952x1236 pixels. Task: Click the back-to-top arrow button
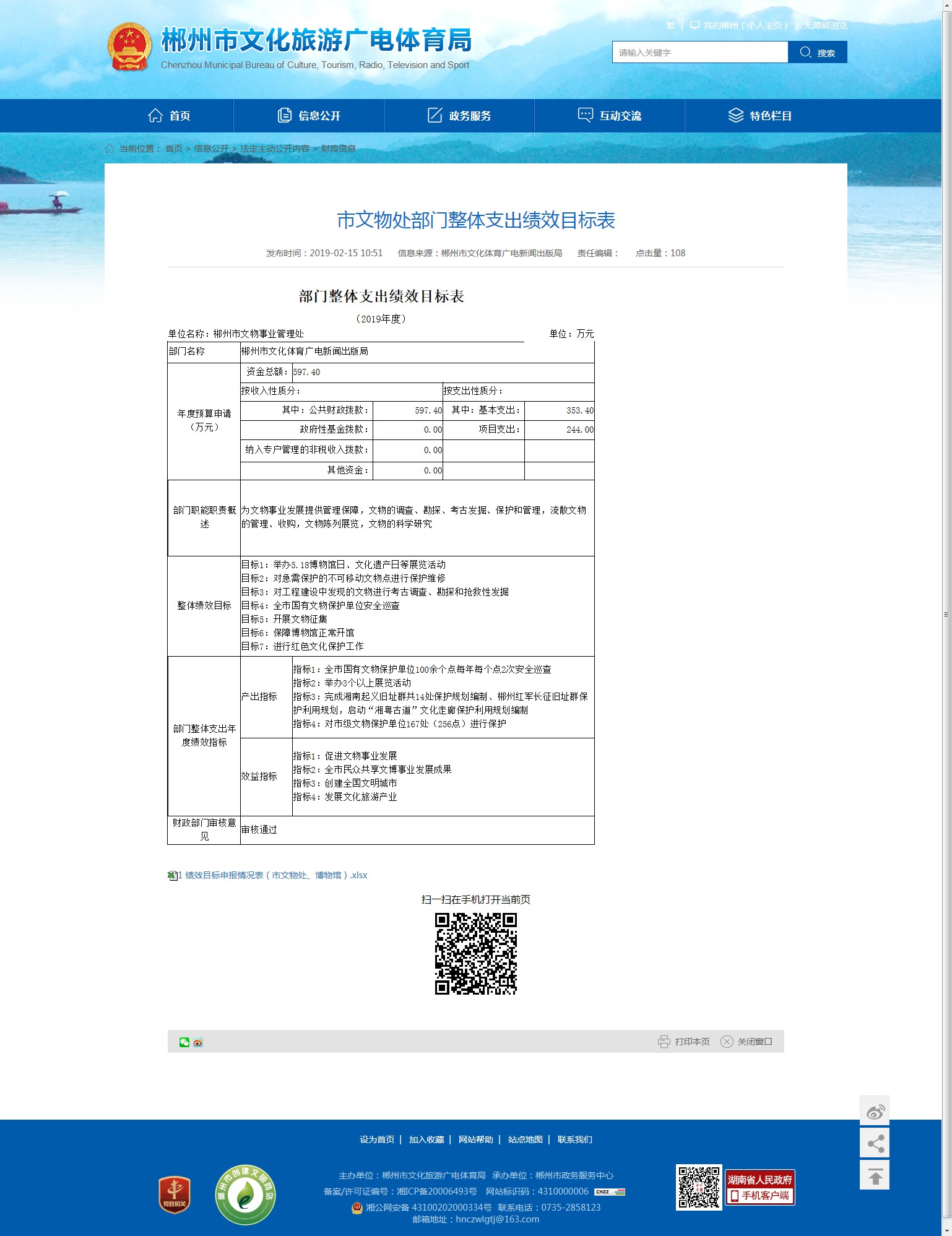click(875, 1175)
